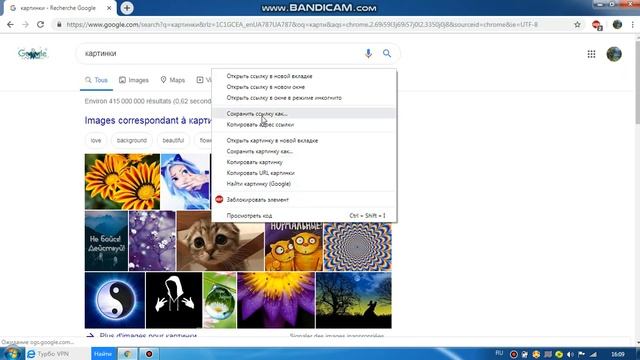Click the RU language indicator
Screen dimensions: 640x360
499,353
